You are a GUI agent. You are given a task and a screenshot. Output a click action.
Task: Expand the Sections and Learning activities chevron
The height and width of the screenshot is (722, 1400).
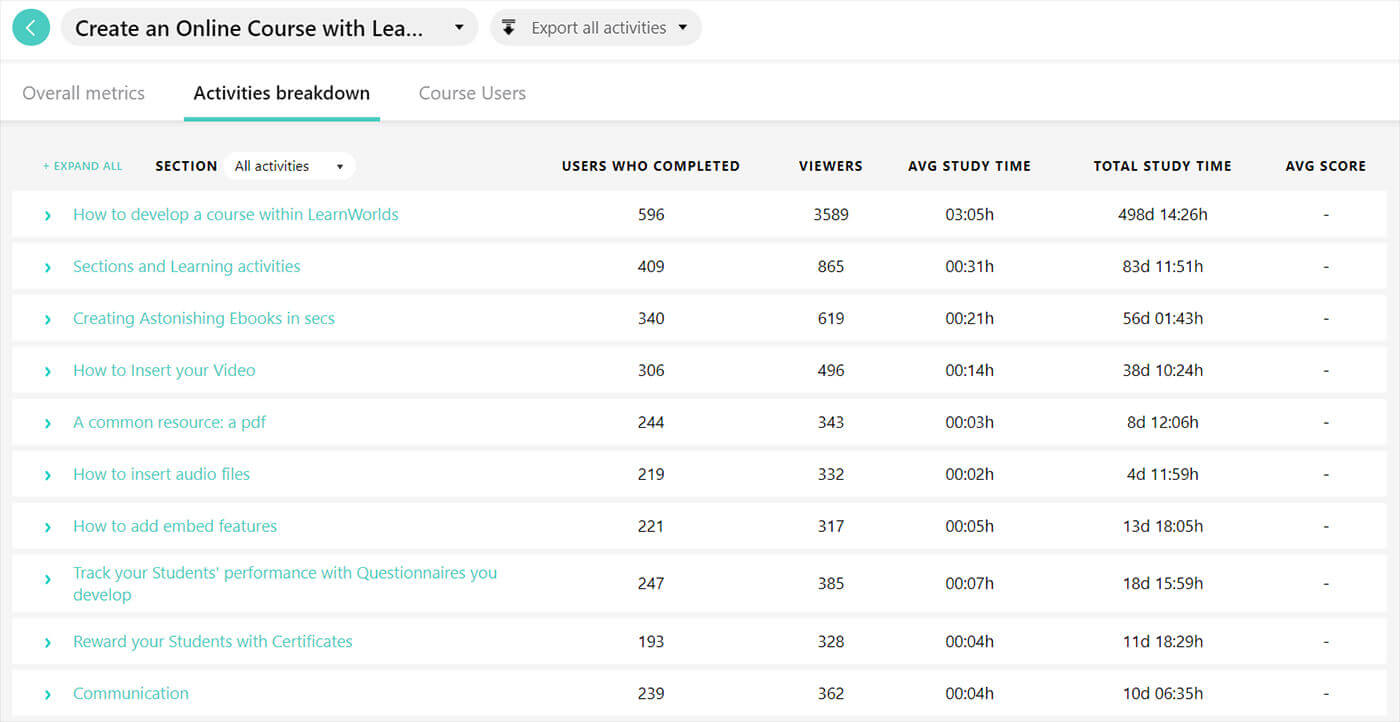[x=47, y=267]
